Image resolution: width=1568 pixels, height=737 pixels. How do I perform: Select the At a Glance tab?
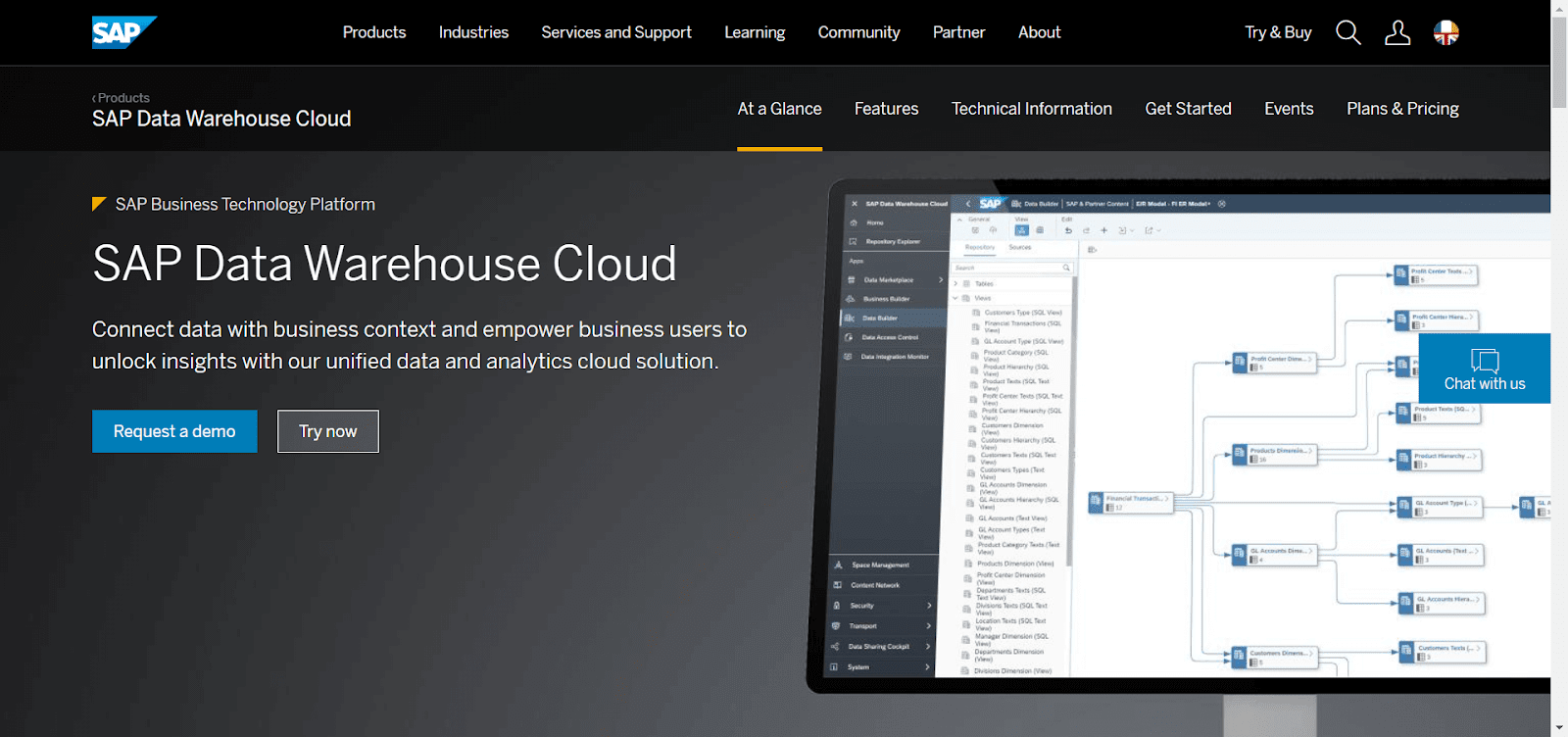click(x=779, y=109)
